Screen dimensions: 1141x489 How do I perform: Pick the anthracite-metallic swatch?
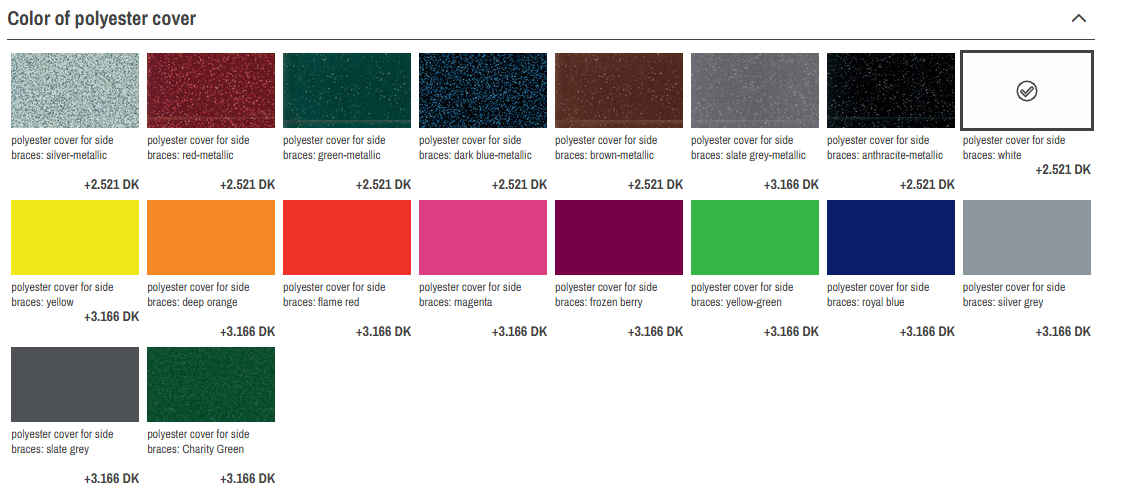pos(891,90)
